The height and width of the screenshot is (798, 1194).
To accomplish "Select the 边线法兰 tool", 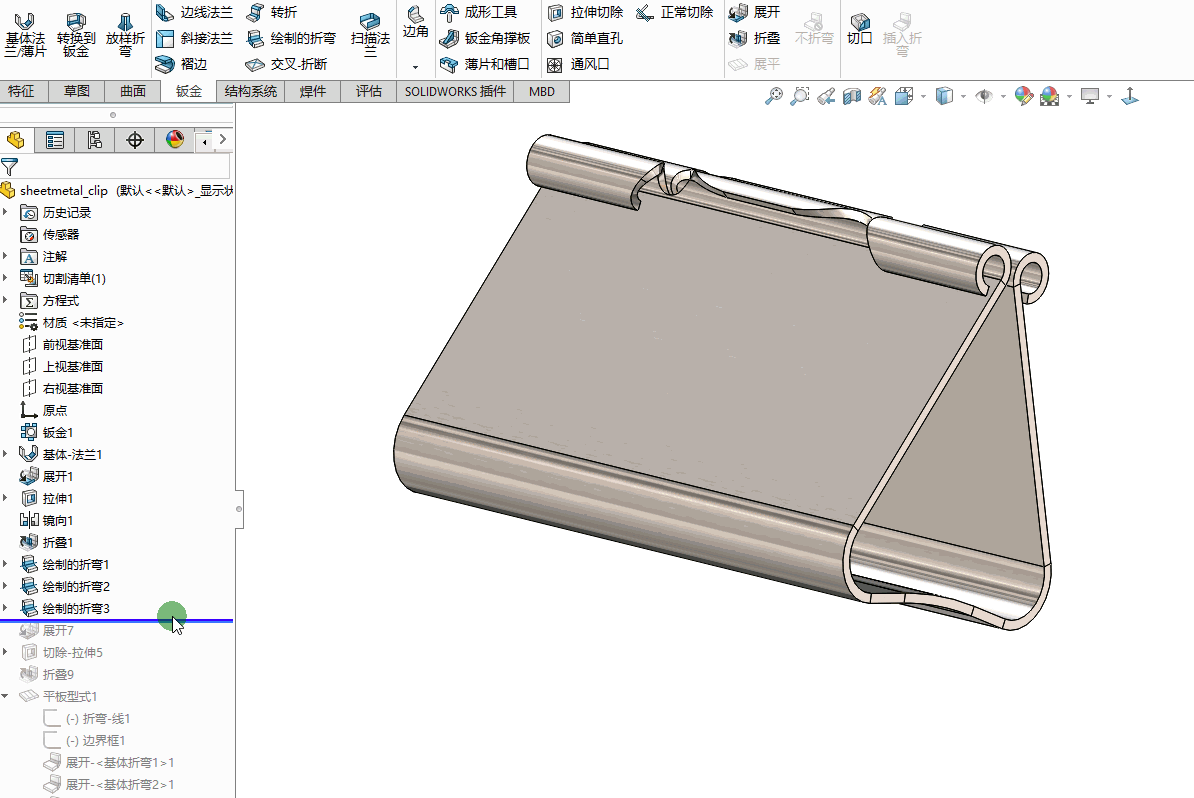I will pyautogui.click(x=194, y=12).
